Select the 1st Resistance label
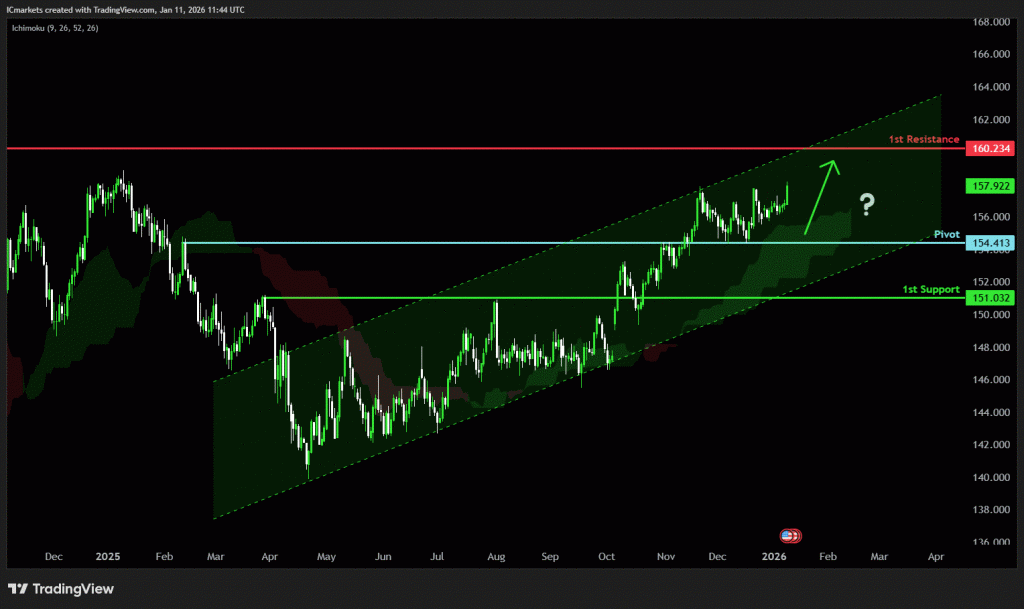The width and height of the screenshot is (1024, 609). point(923,139)
